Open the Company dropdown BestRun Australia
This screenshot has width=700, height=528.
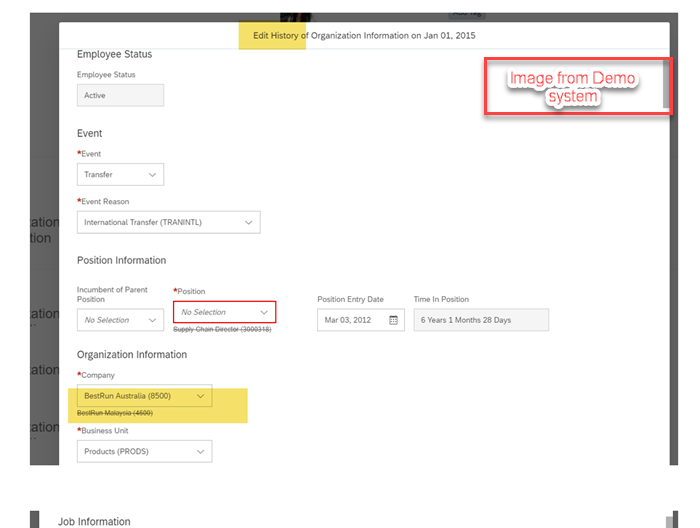point(144,396)
